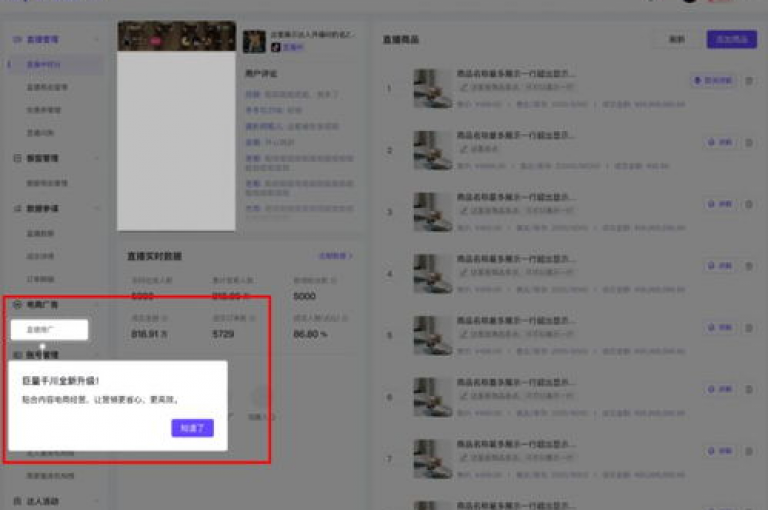Screen dimensions: 768x510
Task: Click edit pencil icon on product row 1
Action: pos(463,87)
